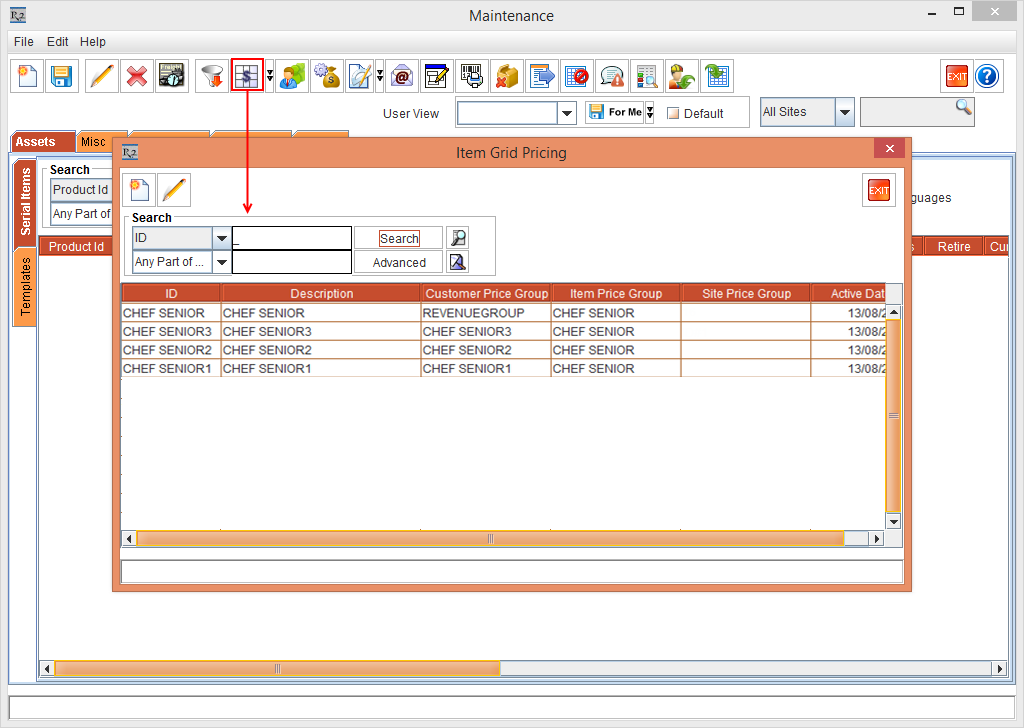Click the Item Grid Pricing toolbar icon
This screenshot has height=728, width=1024.
[246, 76]
